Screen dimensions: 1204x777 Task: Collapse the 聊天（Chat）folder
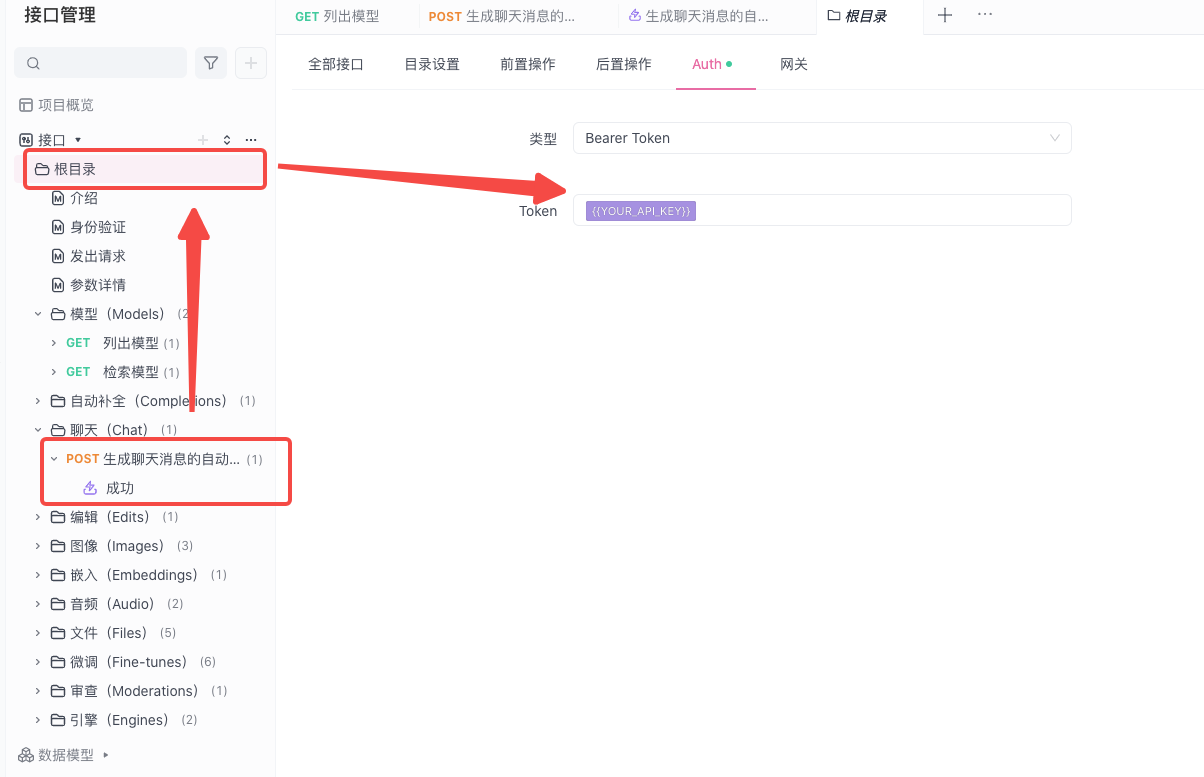pyautogui.click(x=38, y=429)
